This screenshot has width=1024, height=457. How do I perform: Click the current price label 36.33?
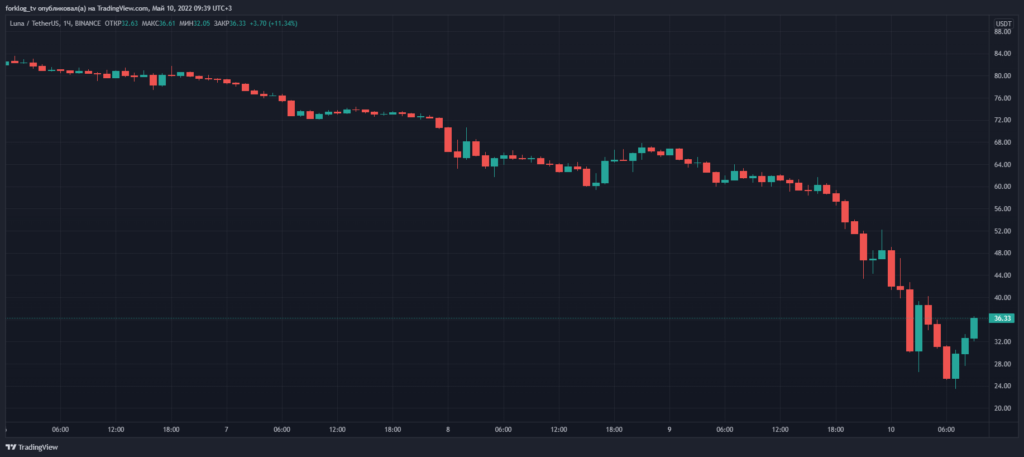point(1000,319)
